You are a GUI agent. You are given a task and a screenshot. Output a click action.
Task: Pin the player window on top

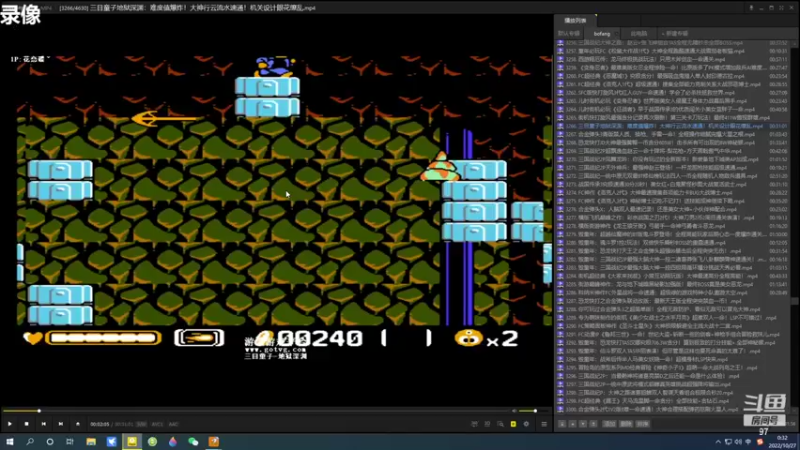[751, 8]
